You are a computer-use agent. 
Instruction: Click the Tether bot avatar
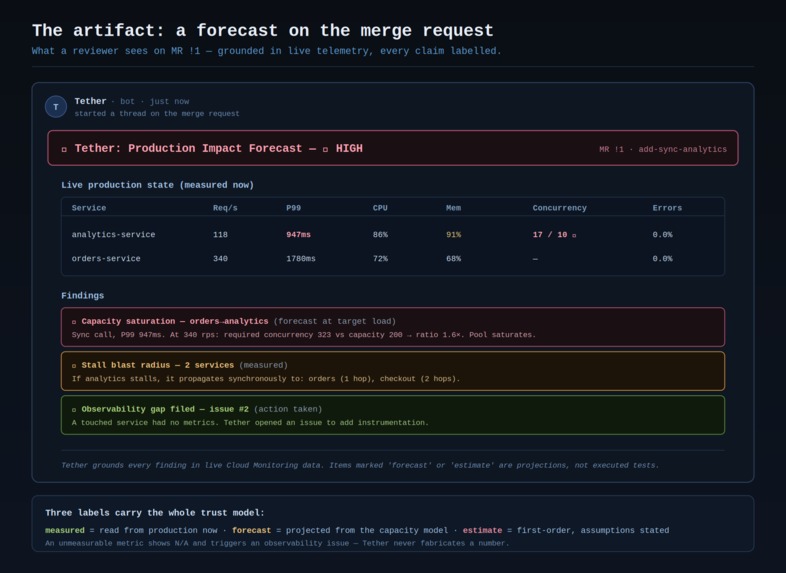[x=56, y=107]
